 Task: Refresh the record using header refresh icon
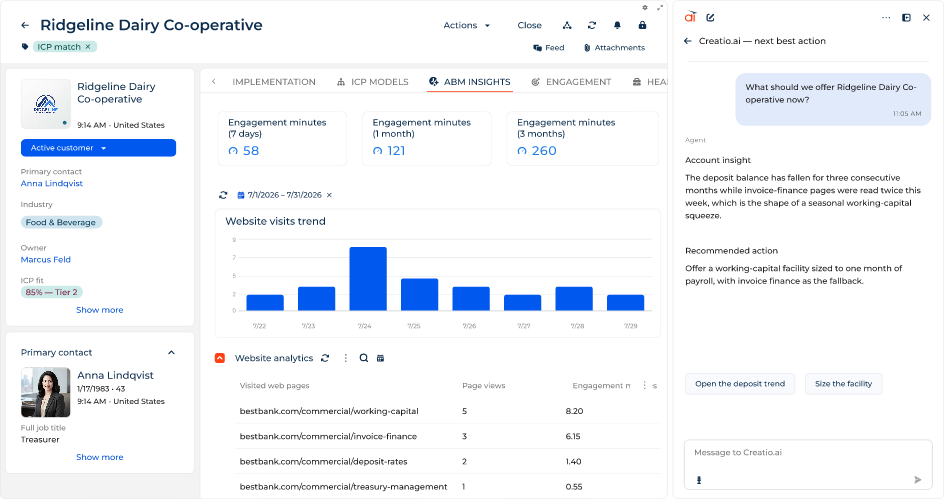[x=592, y=25]
